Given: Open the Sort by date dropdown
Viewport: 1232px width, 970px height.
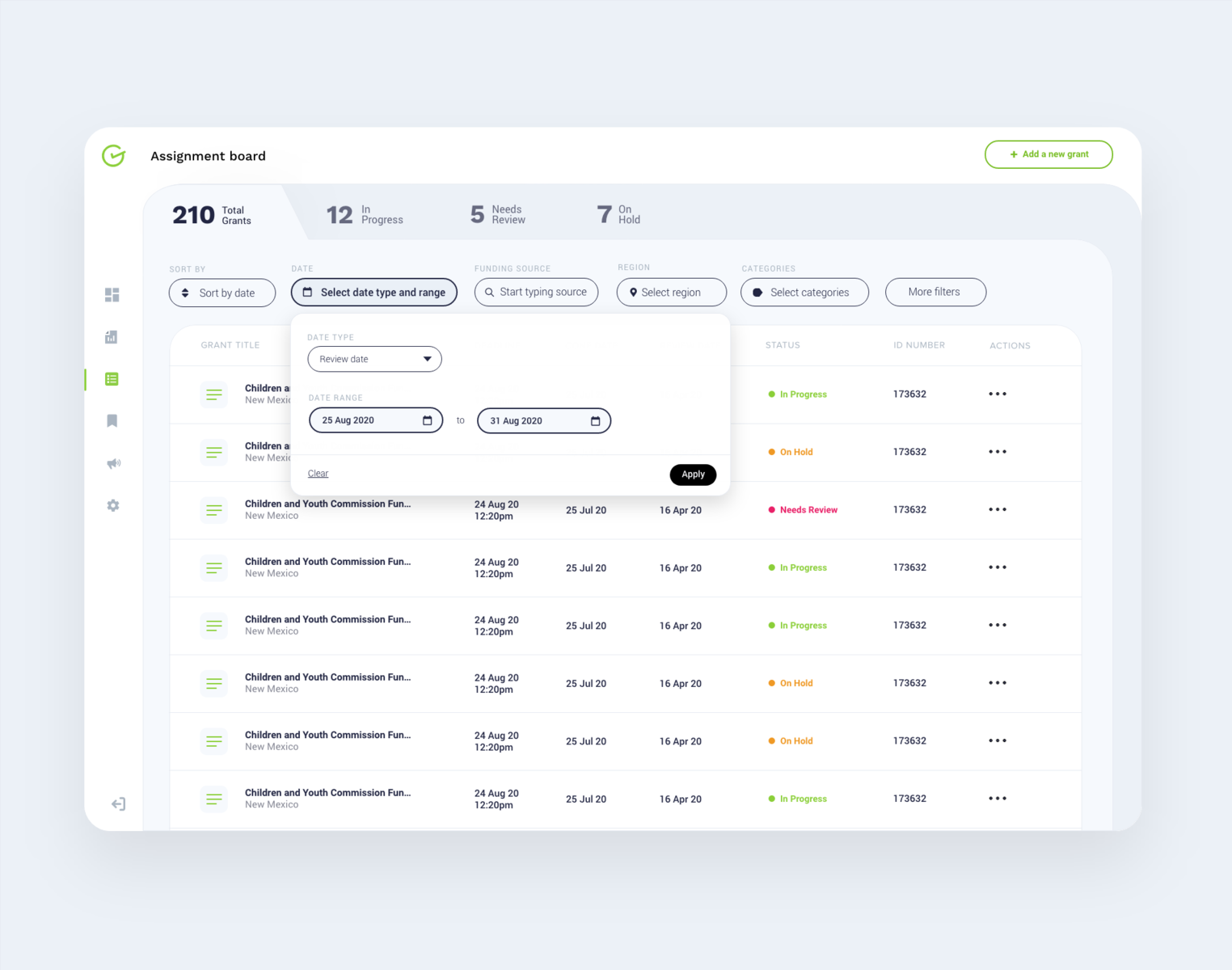Looking at the screenshot, I should [222, 293].
